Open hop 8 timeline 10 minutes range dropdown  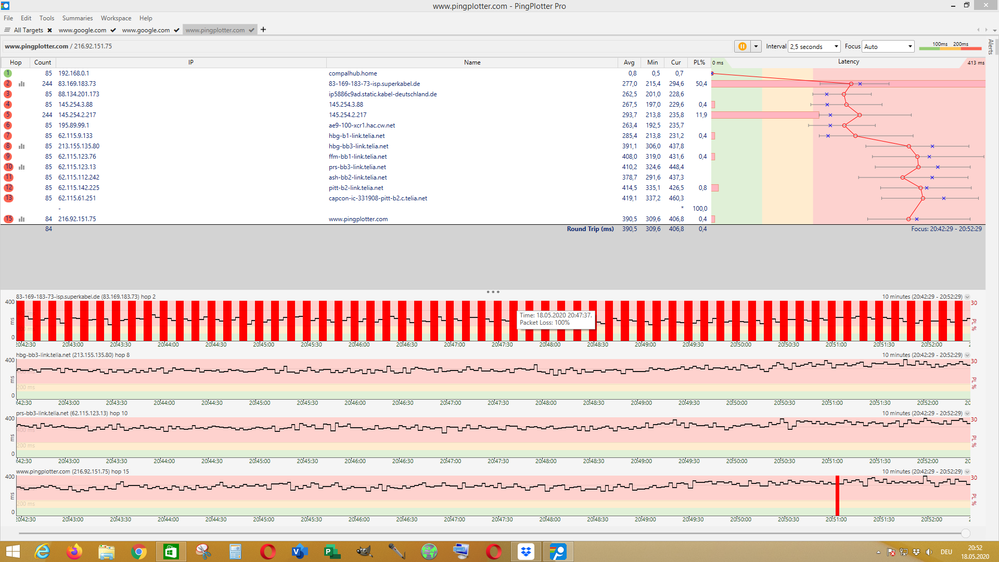coord(967,355)
